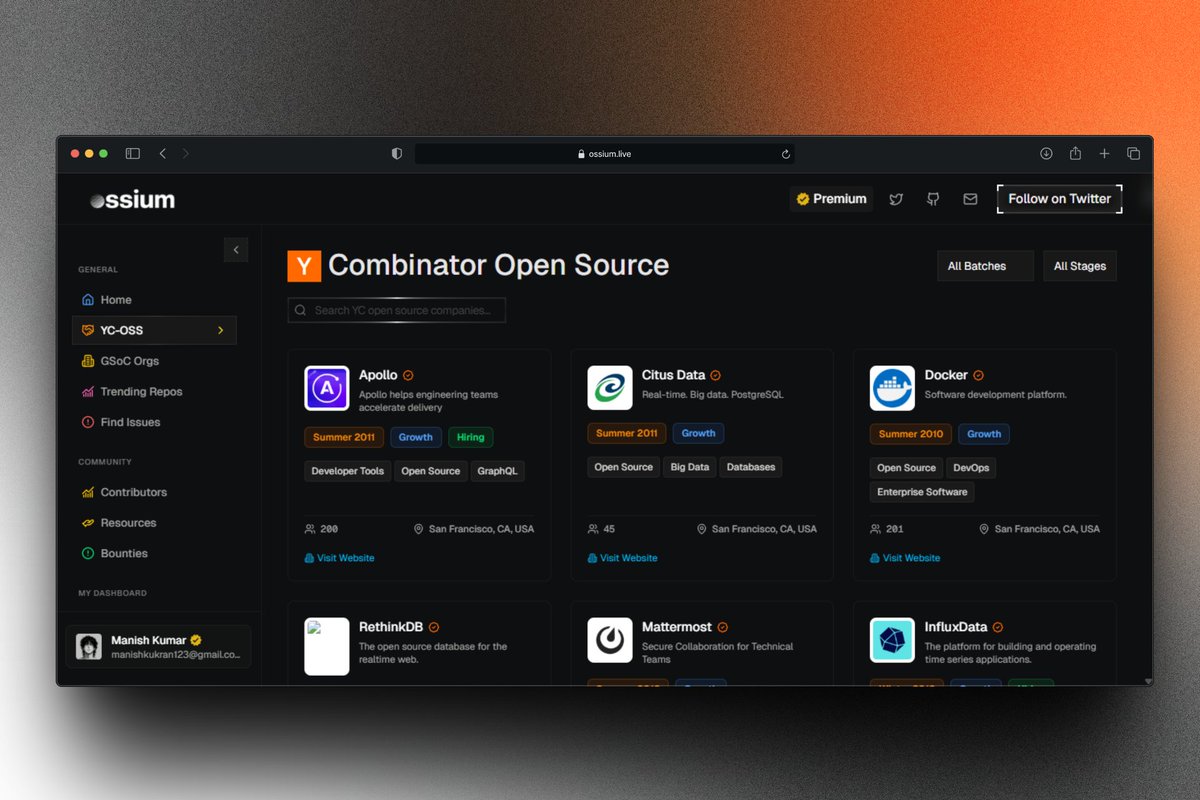Click the Mattermost company logo
This screenshot has height=800, width=1200.
(x=609, y=640)
